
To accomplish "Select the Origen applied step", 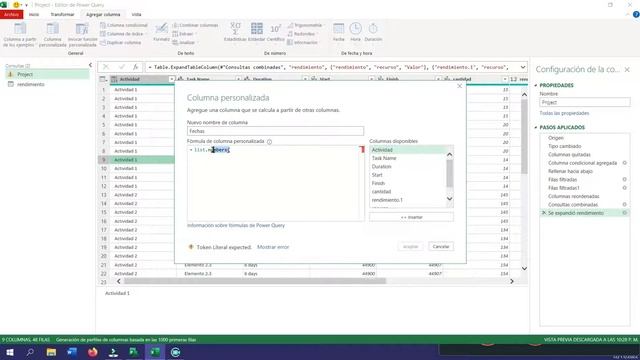I will [x=556, y=138].
